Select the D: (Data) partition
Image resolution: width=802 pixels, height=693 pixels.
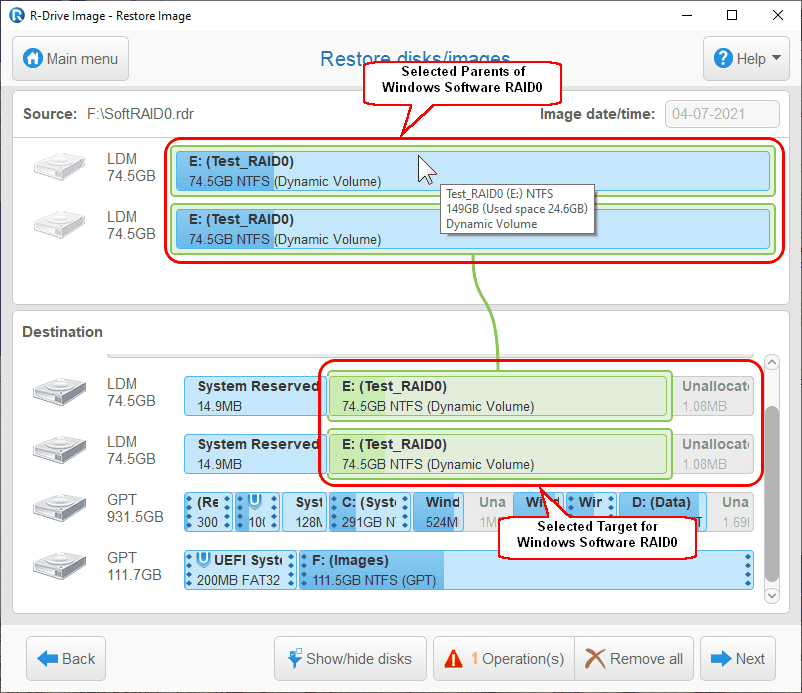(x=662, y=512)
